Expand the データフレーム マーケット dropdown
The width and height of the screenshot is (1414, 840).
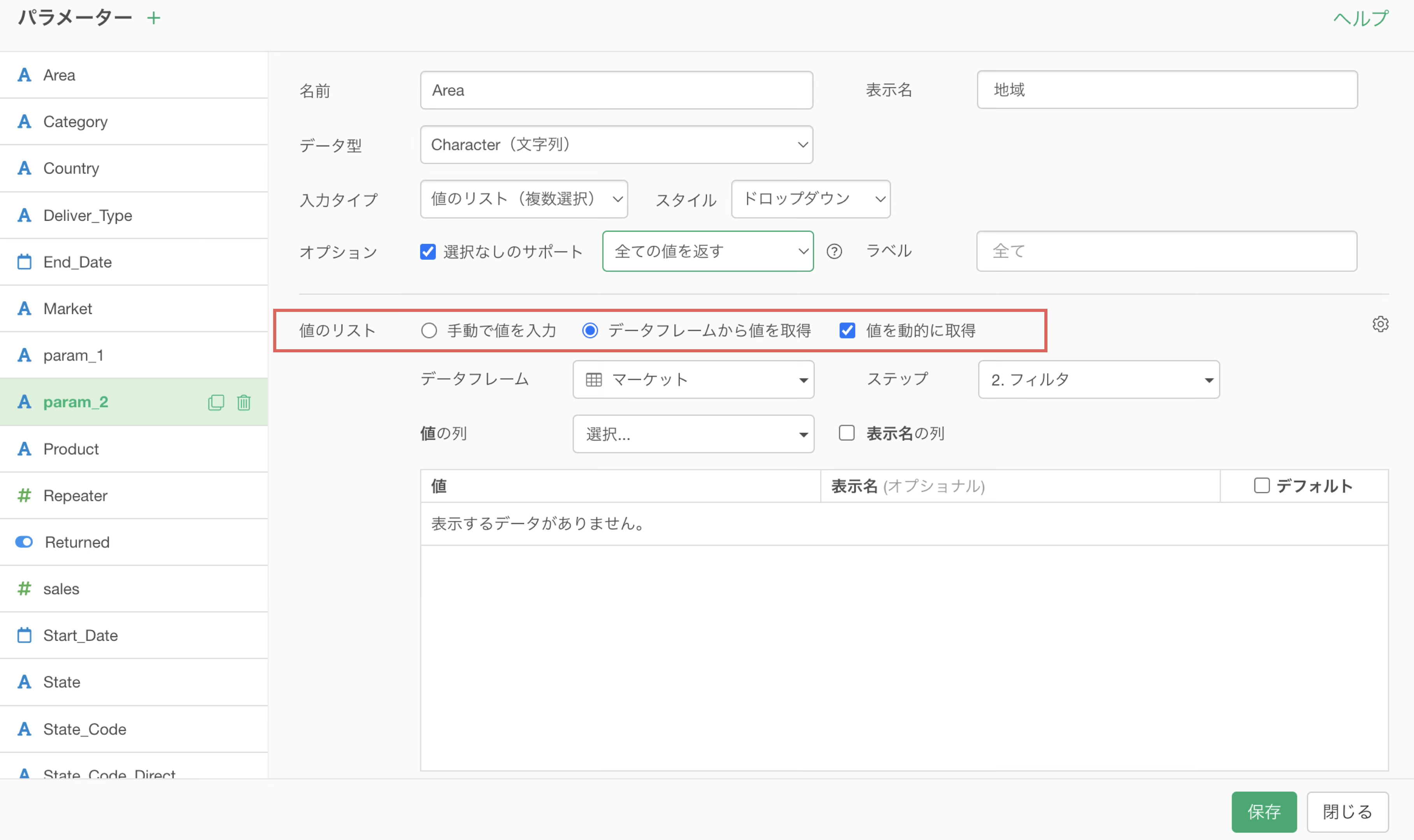click(x=693, y=379)
